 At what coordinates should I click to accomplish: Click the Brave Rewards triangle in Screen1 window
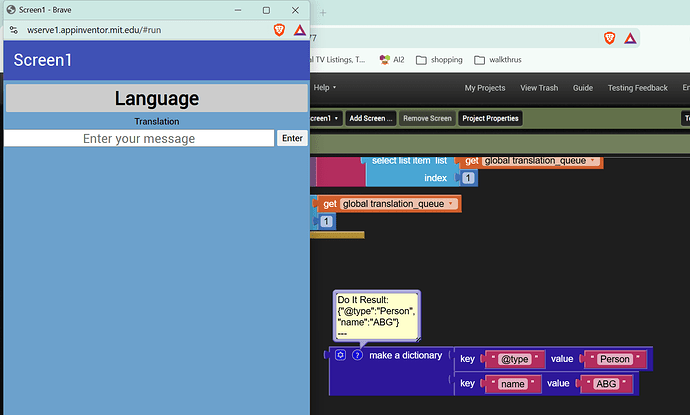pyautogui.click(x=300, y=30)
